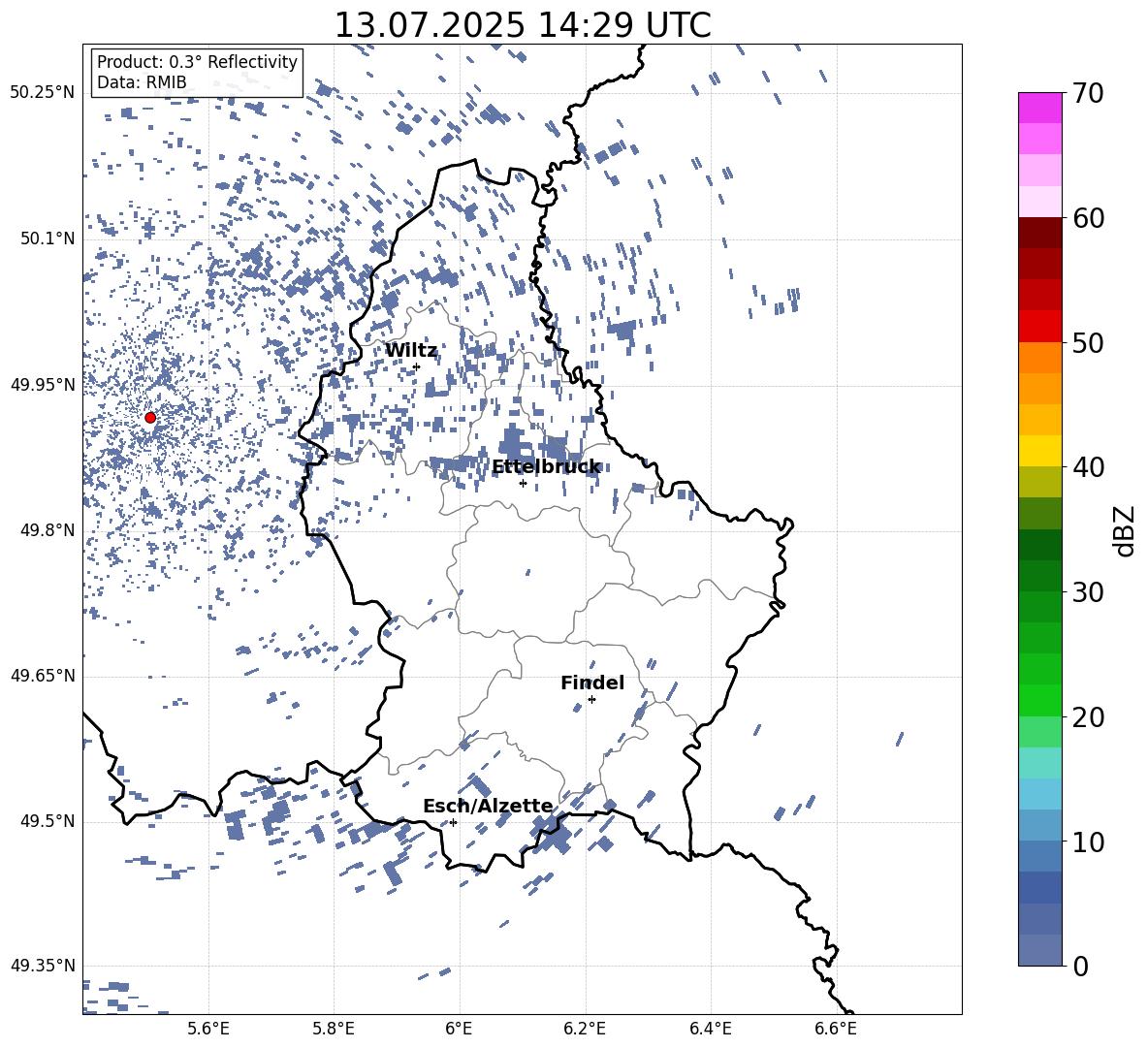Click the 0 colorbar tick label
Image resolution: width=1148 pixels, height=1048 pixels.
(x=1080, y=966)
